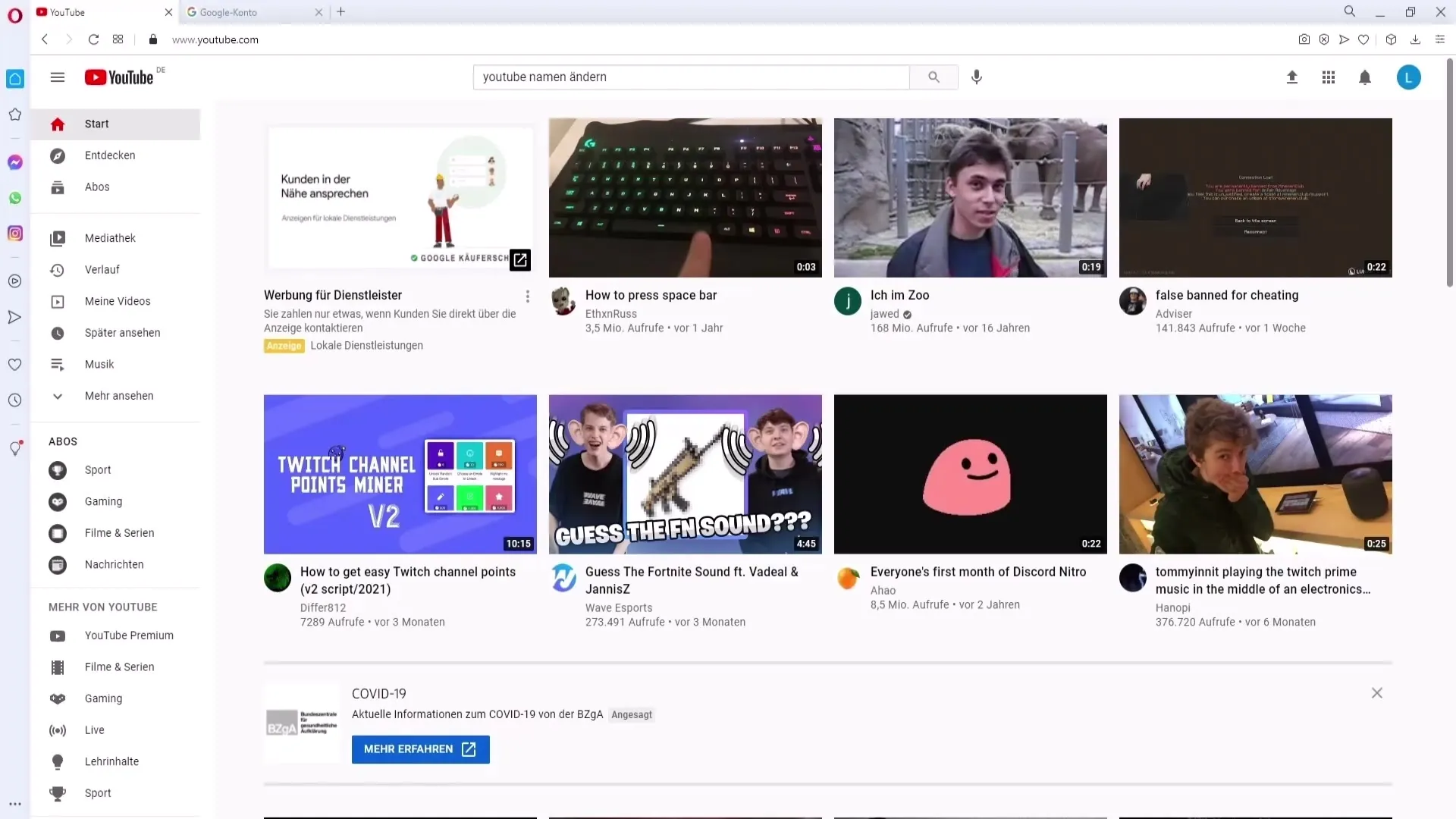Image resolution: width=1456 pixels, height=819 pixels.
Task: Click 'Später ansehen' sidebar link
Action: tap(122, 332)
